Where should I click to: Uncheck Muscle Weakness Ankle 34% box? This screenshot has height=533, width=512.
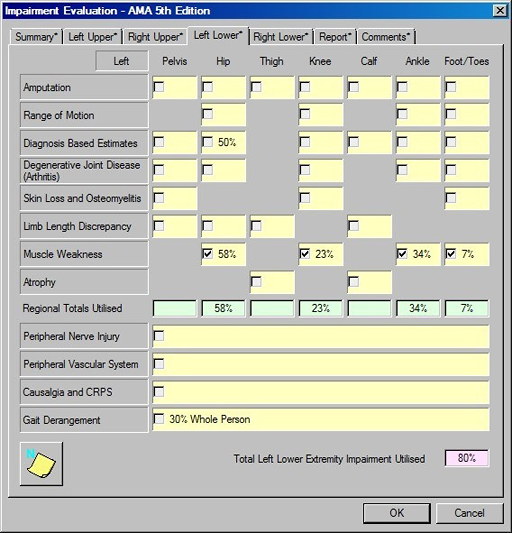(402, 254)
